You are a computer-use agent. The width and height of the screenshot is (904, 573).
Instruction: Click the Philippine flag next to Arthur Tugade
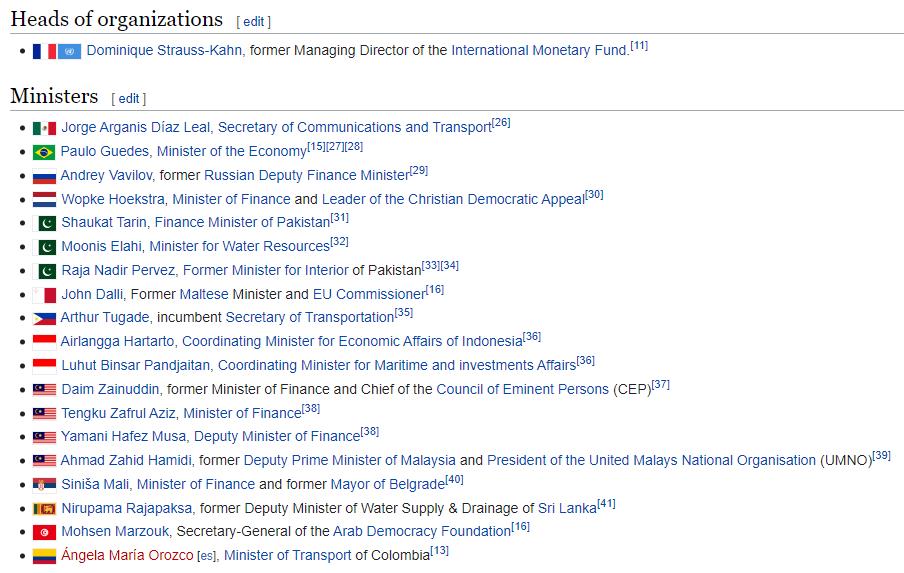[44, 318]
